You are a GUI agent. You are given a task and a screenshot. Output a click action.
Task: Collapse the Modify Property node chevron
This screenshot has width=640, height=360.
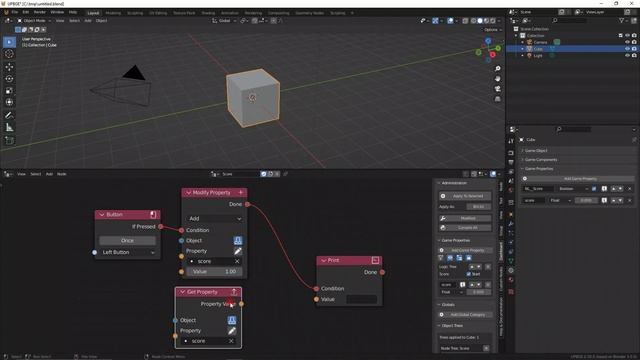click(189, 193)
